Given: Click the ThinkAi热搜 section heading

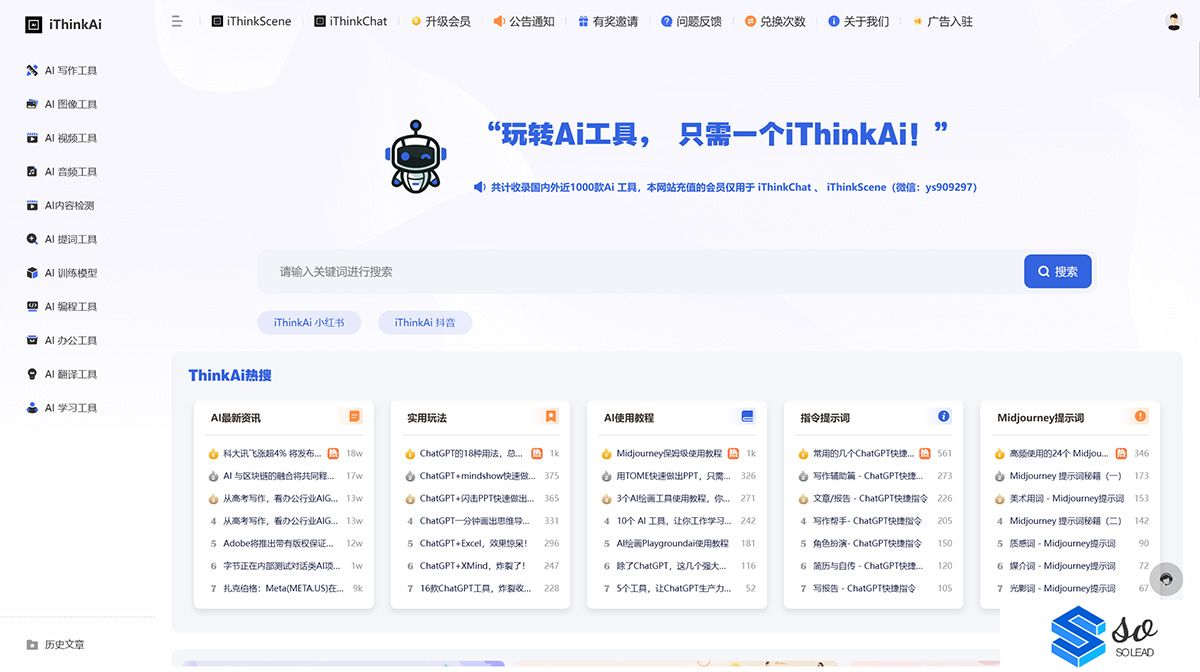Looking at the screenshot, I should point(230,376).
